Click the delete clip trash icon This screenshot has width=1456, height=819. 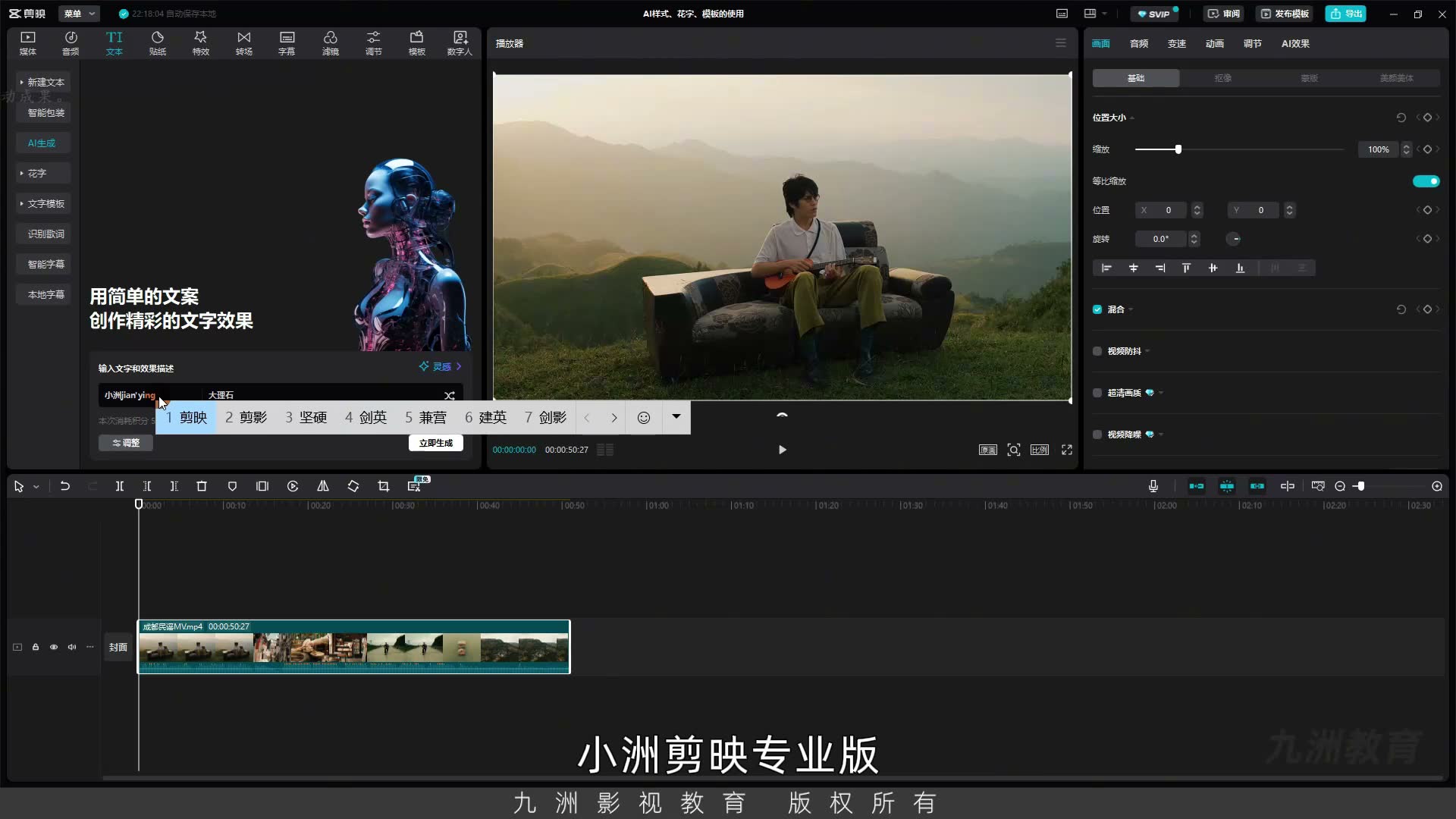pos(202,486)
